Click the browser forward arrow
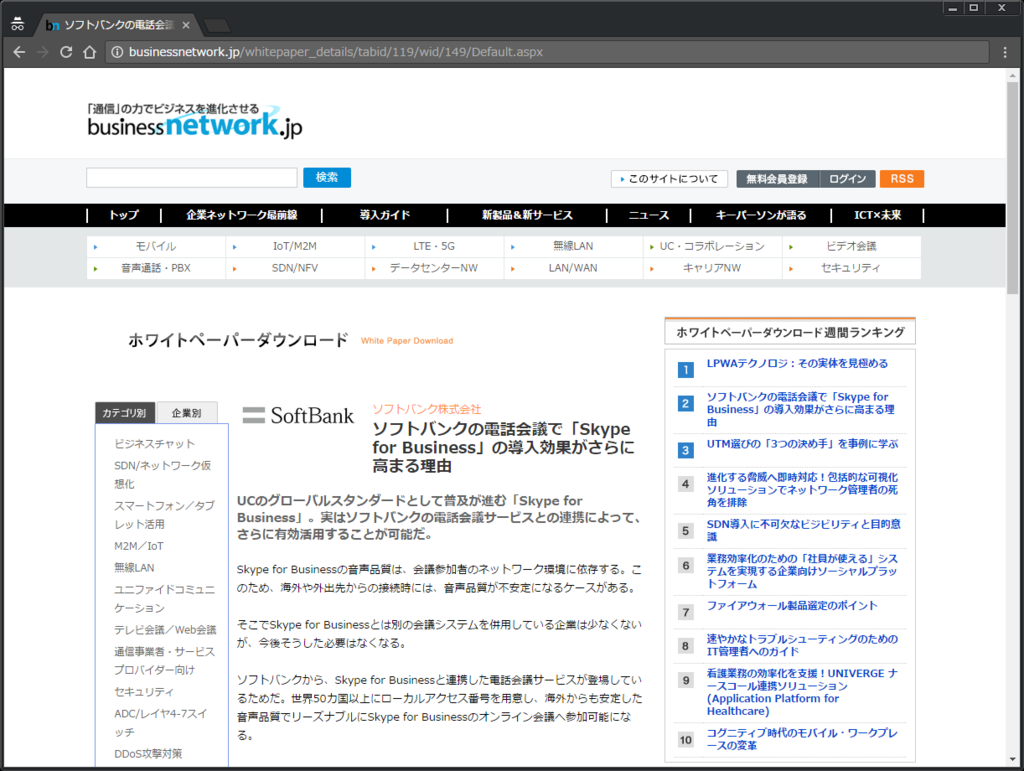Screen dimensions: 1024x771 click(42, 52)
